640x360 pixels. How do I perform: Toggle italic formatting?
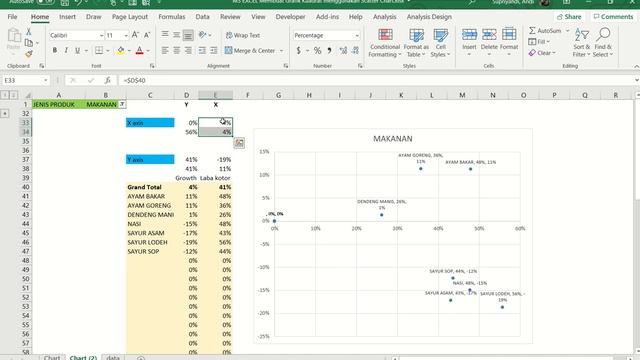pyautogui.click(x=66, y=51)
